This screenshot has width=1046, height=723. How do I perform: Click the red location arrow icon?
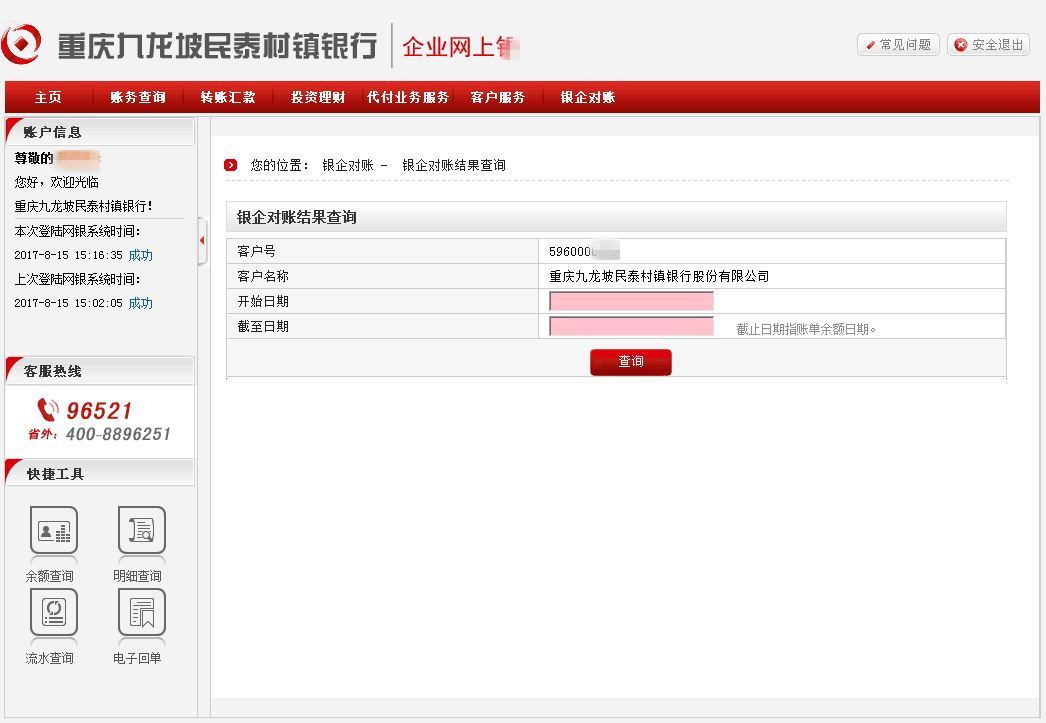tap(231, 165)
